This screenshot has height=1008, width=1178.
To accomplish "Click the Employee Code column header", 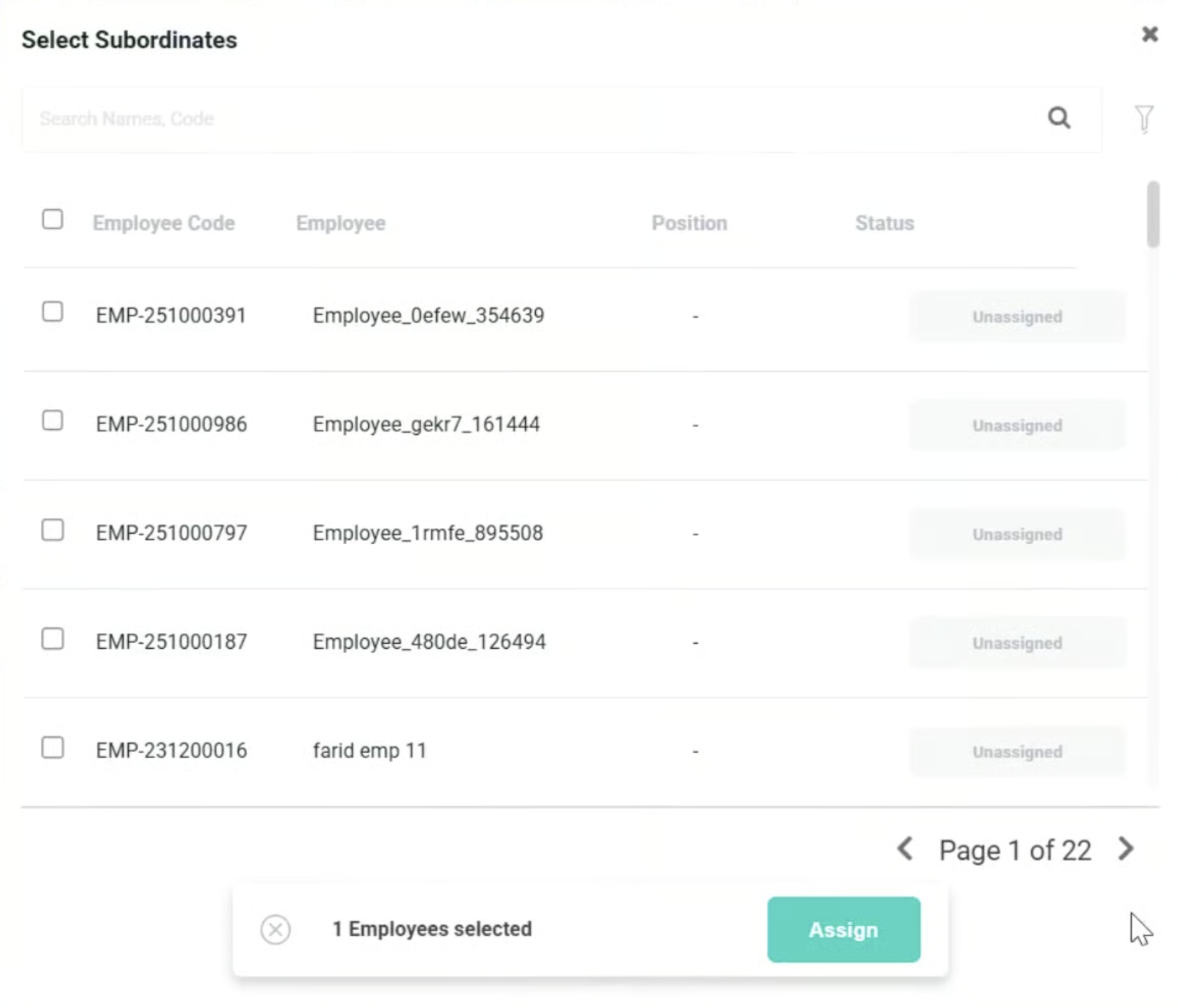I will (164, 223).
